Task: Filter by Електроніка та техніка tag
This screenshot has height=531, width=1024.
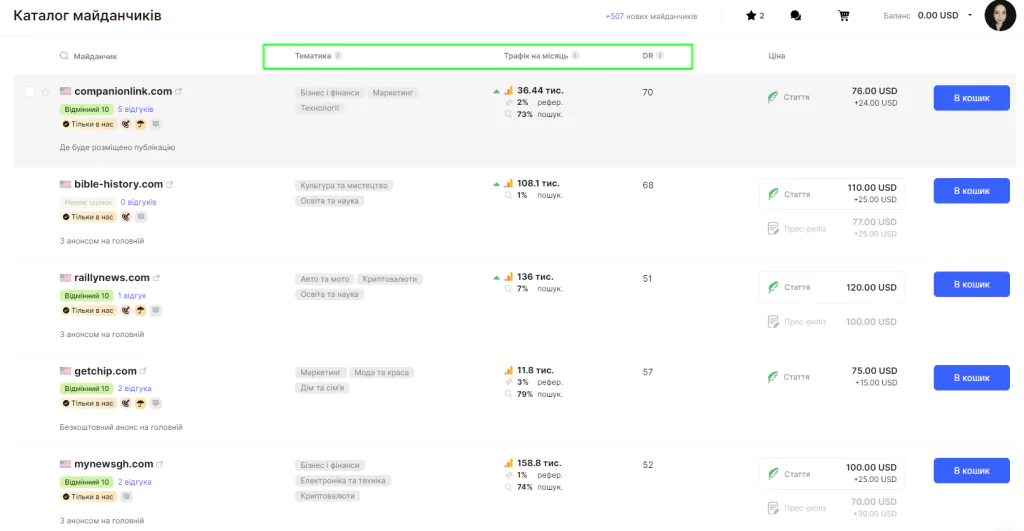Action: tap(343, 481)
